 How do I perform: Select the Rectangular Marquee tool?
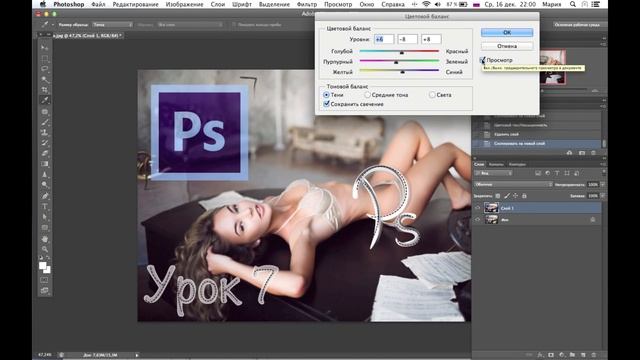click(x=44, y=58)
